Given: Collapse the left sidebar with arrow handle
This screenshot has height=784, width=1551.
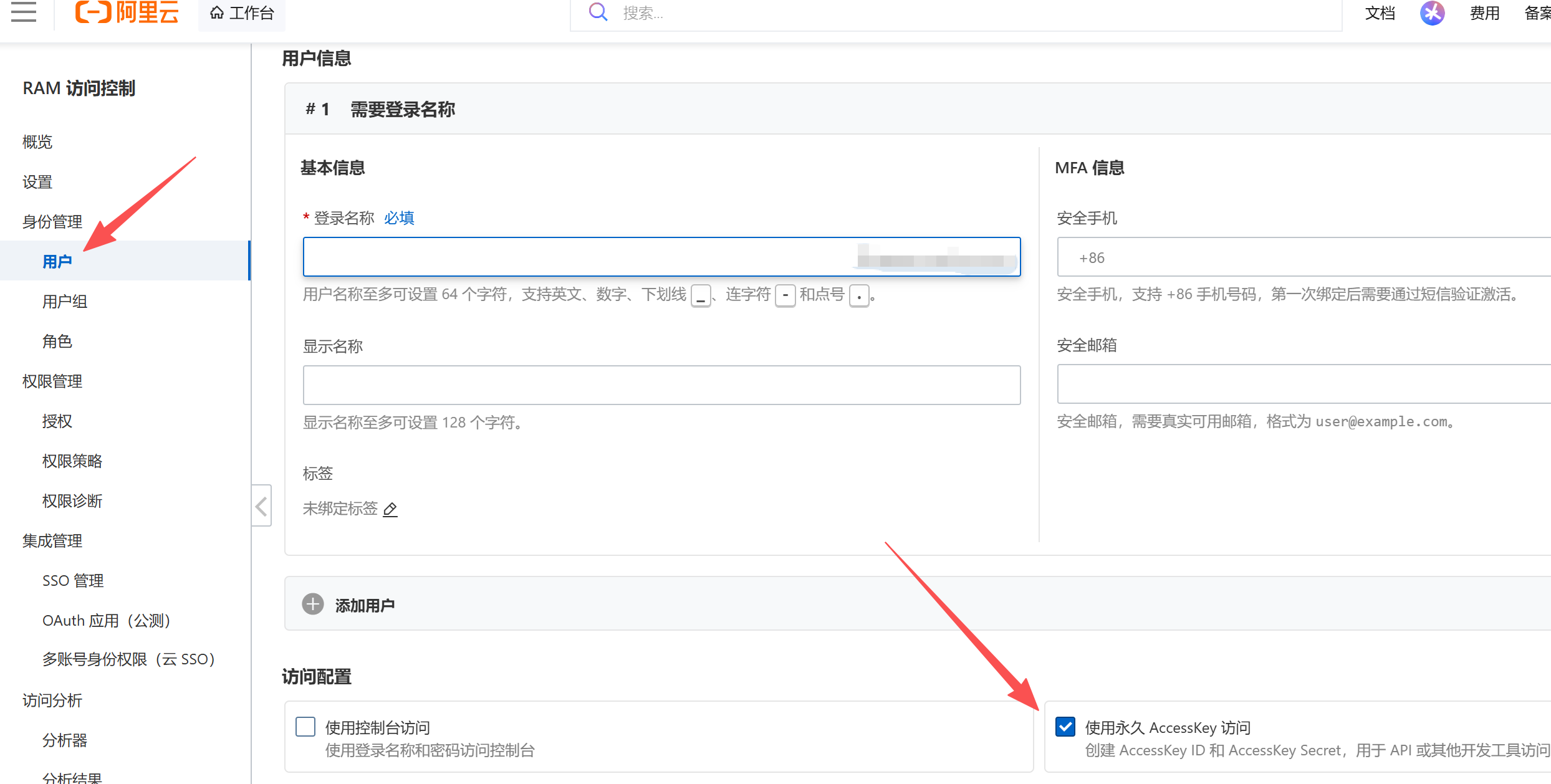Looking at the screenshot, I should point(262,506).
